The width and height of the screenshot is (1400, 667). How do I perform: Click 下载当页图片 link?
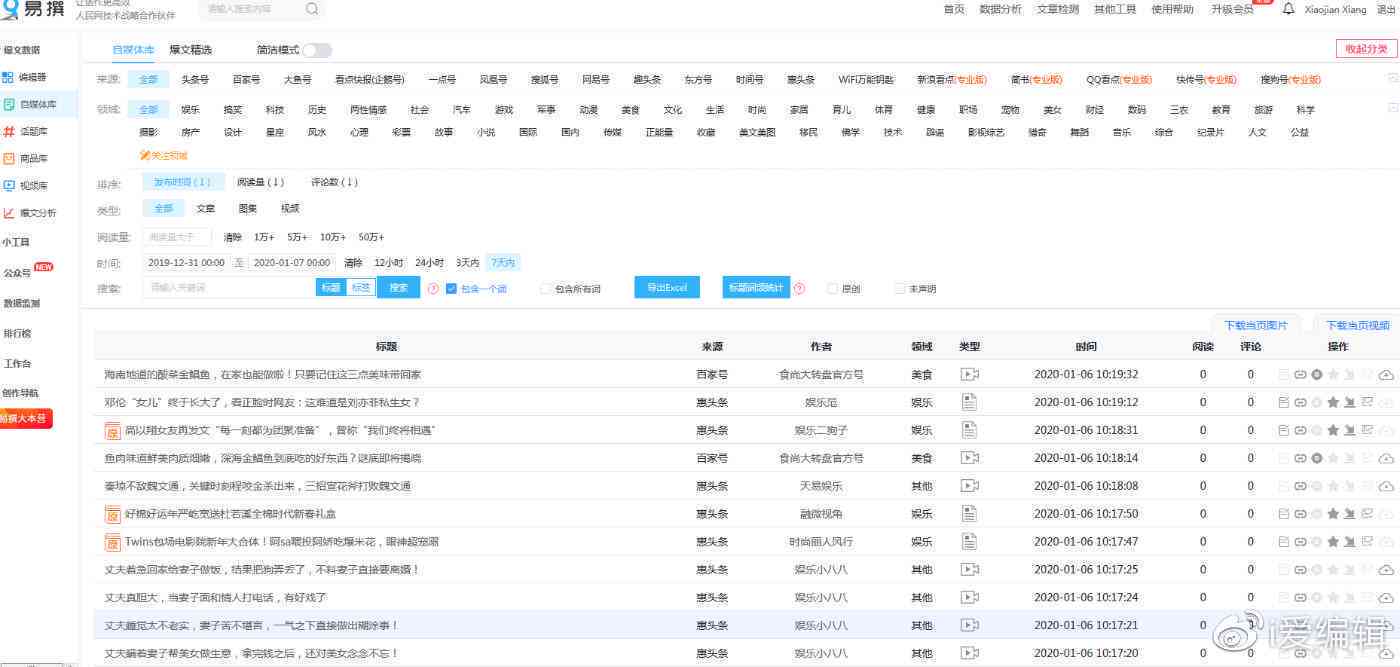coord(1256,325)
